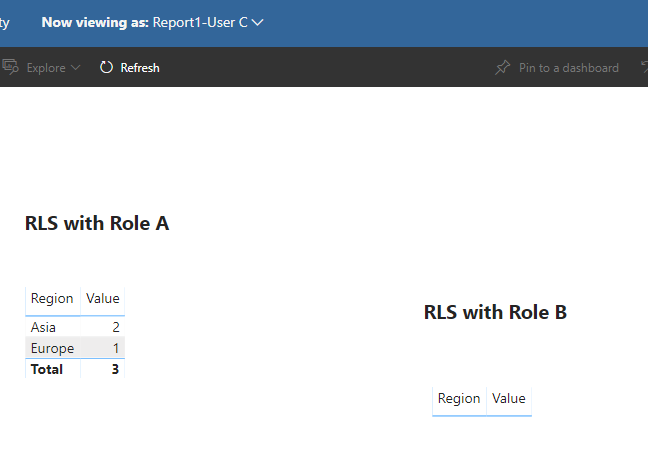Click the Total row label

click(x=47, y=369)
